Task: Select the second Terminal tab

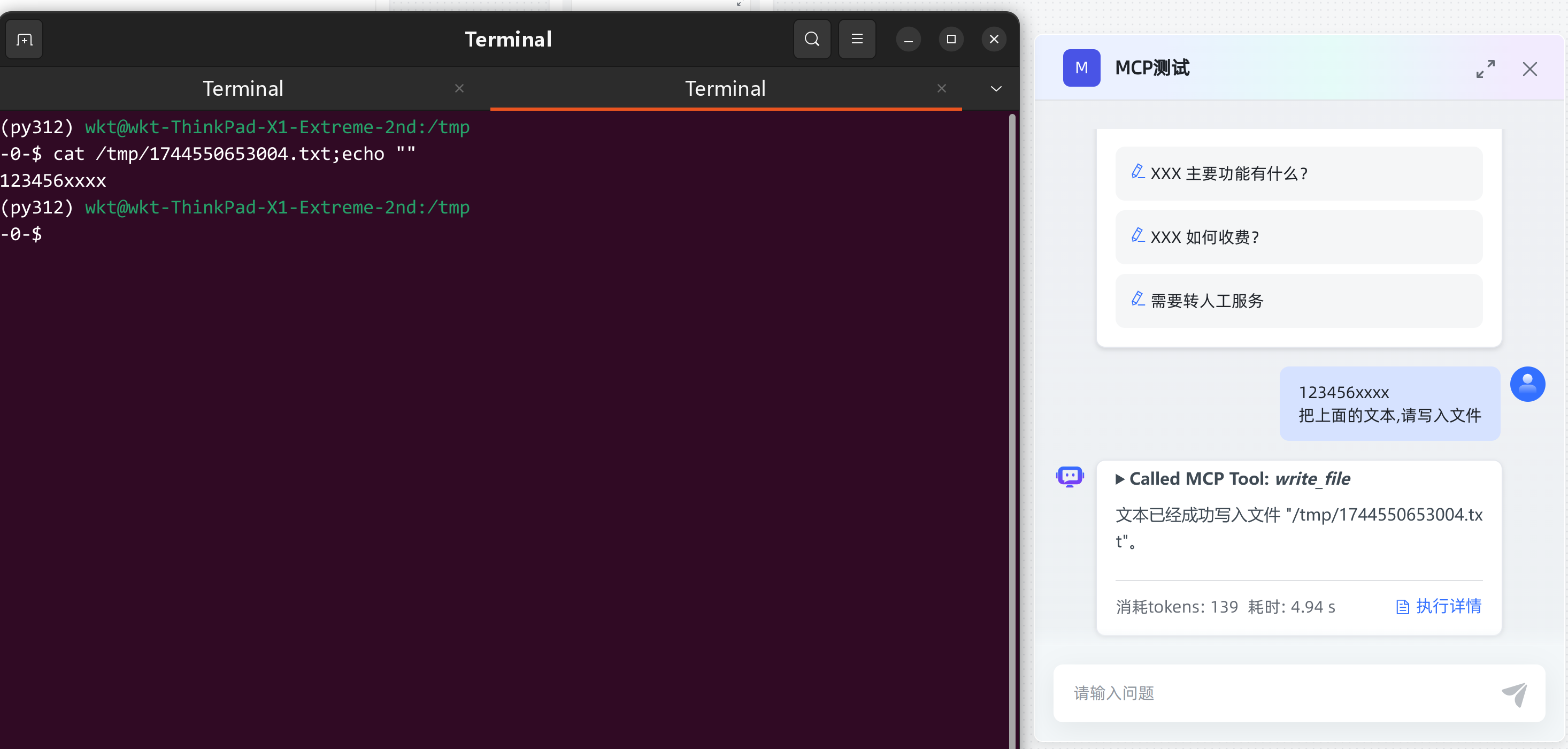Action: point(725,89)
